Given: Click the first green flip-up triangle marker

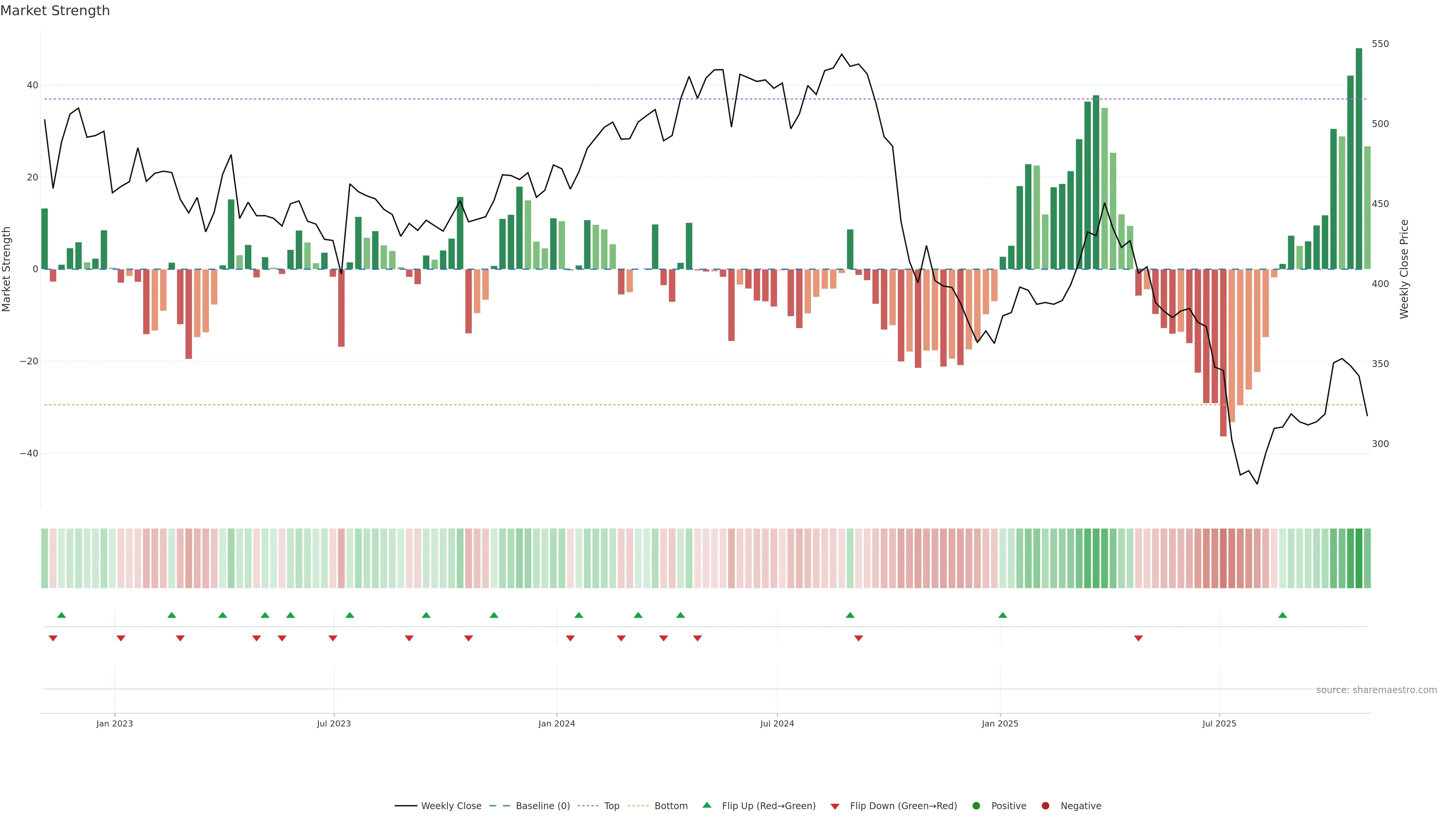Looking at the screenshot, I should [61, 615].
